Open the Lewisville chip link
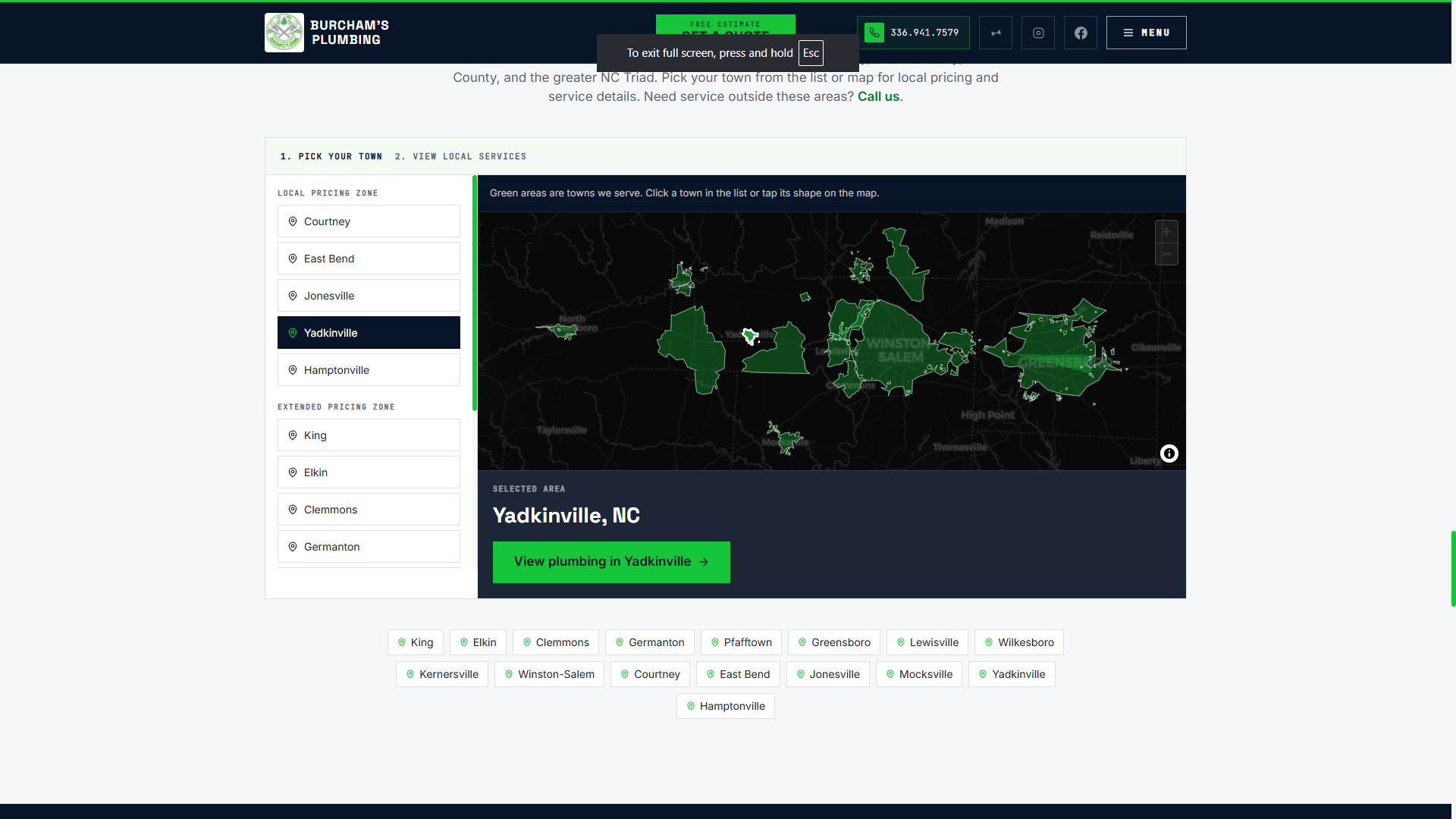Screen dimensions: 1456x819 (927, 642)
